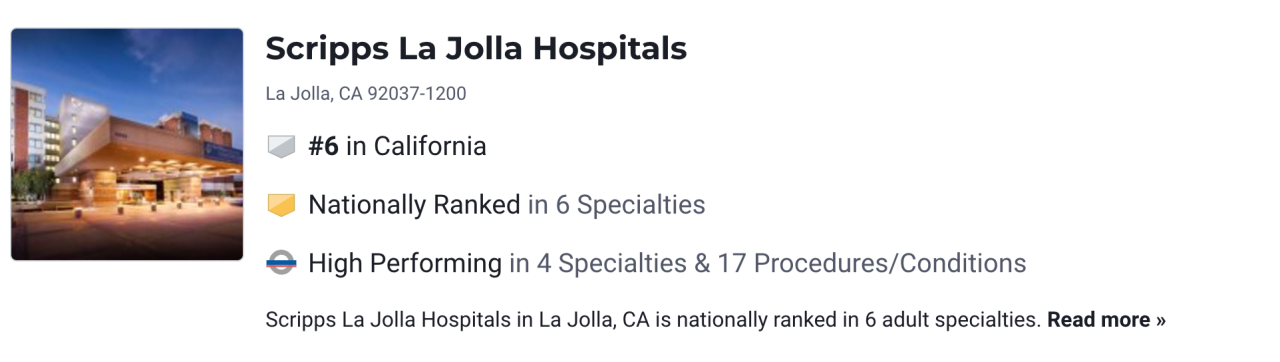The image size is (1280, 362).
Task: Click the Nationally Ranked label
Action: (414, 205)
